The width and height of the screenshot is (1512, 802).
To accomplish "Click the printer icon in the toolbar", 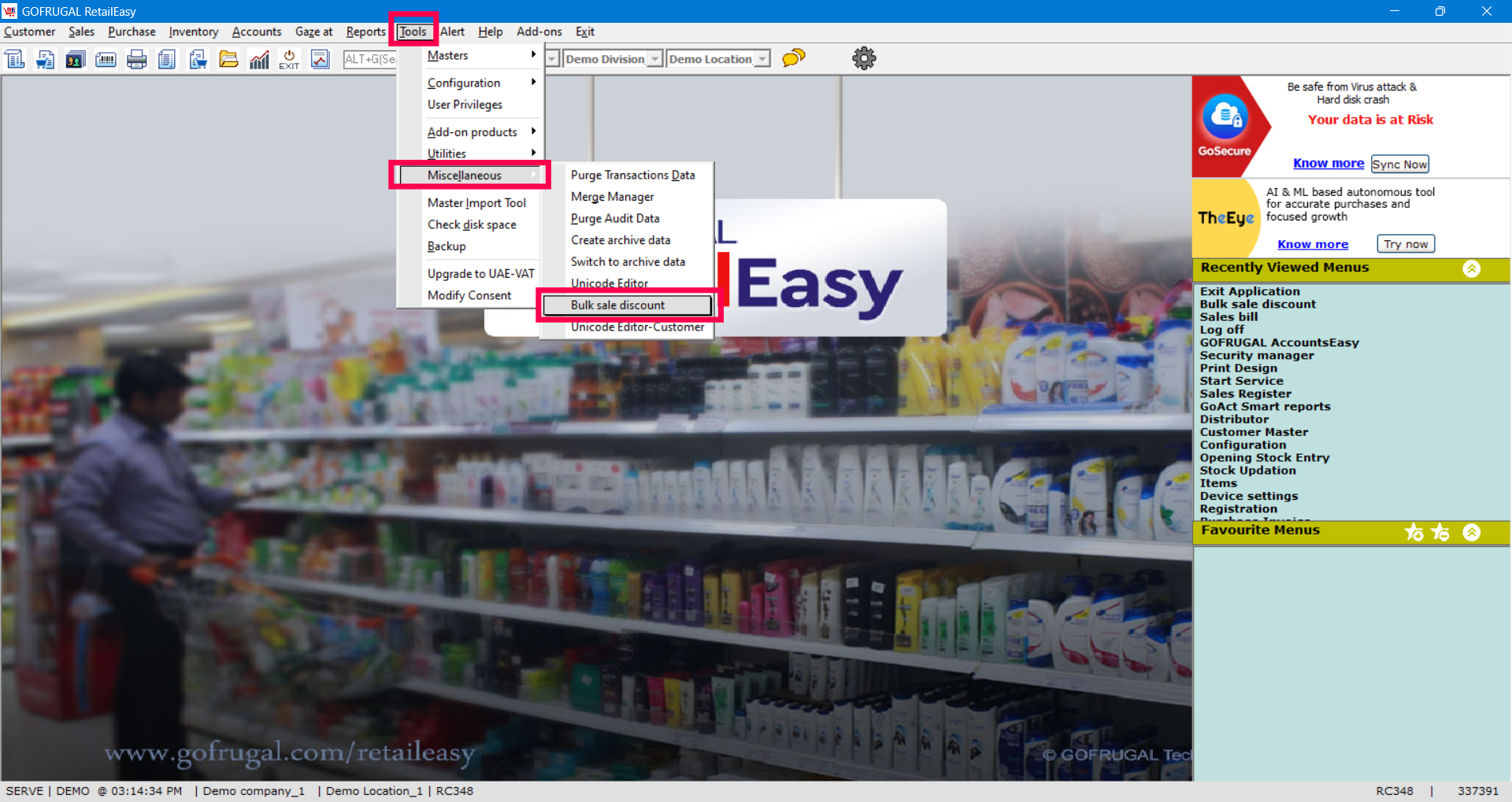I will click(136, 59).
